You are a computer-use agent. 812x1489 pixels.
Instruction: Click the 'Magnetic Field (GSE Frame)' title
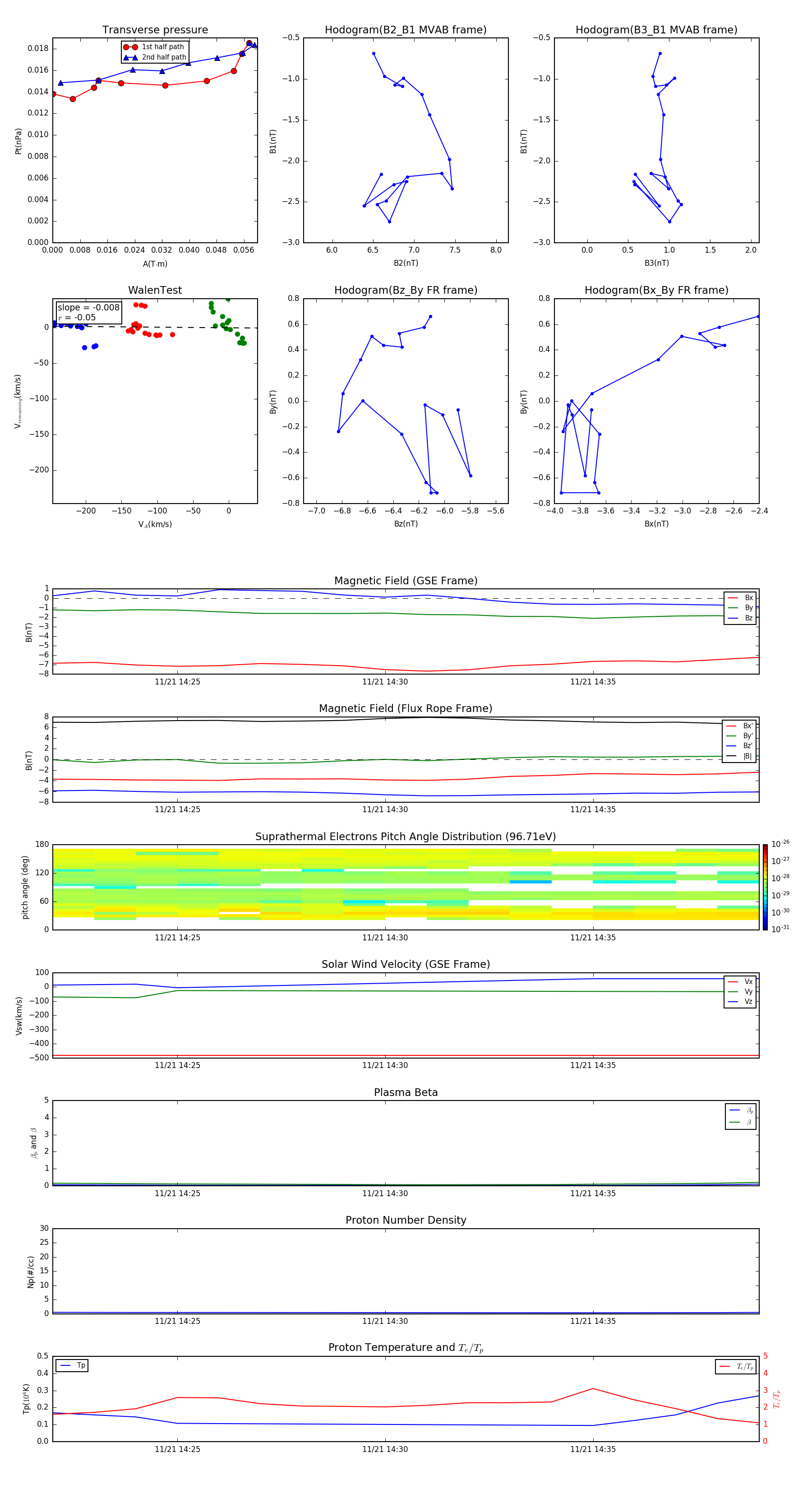click(x=406, y=581)
